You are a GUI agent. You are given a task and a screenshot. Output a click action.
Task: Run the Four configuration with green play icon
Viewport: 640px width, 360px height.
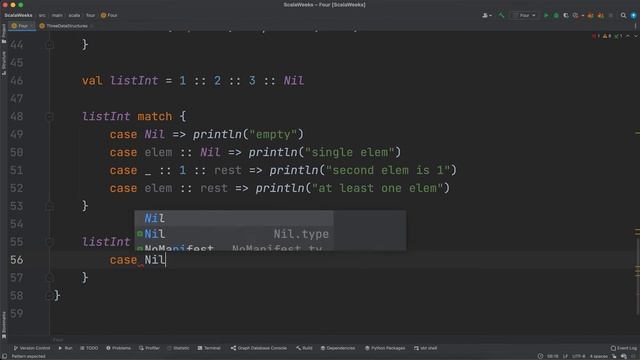546,16
